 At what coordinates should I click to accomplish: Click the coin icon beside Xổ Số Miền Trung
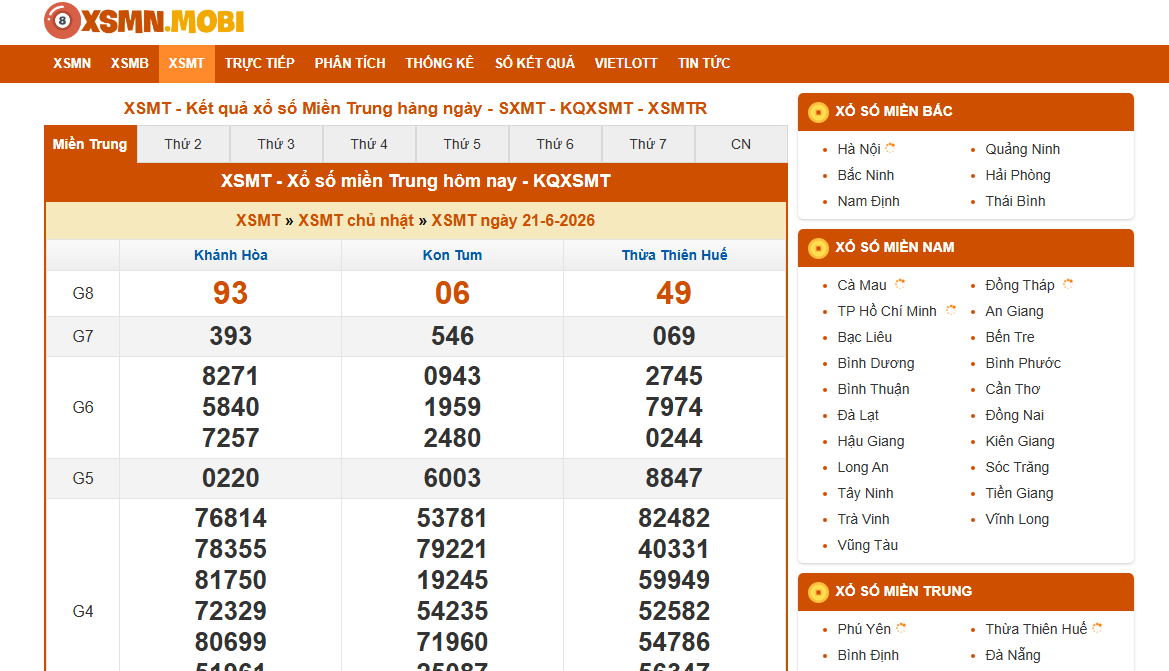coord(818,592)
